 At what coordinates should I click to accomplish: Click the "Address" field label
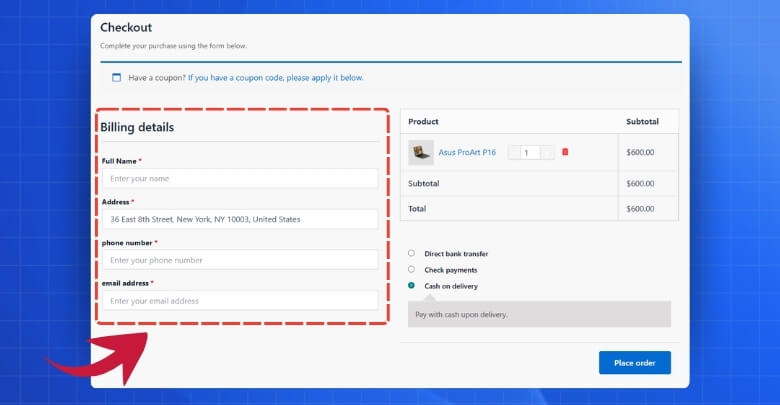115,202
